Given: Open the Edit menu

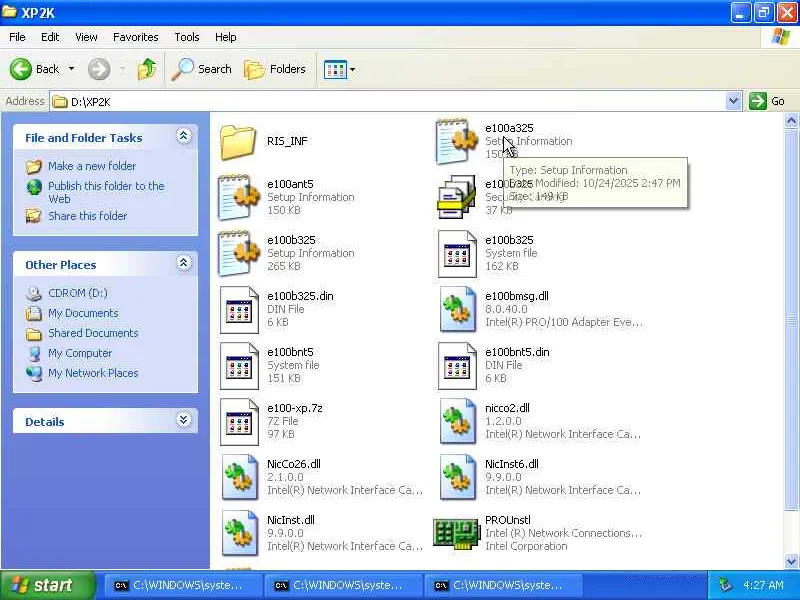Looking at the screenshot, I should pos(50,37).
